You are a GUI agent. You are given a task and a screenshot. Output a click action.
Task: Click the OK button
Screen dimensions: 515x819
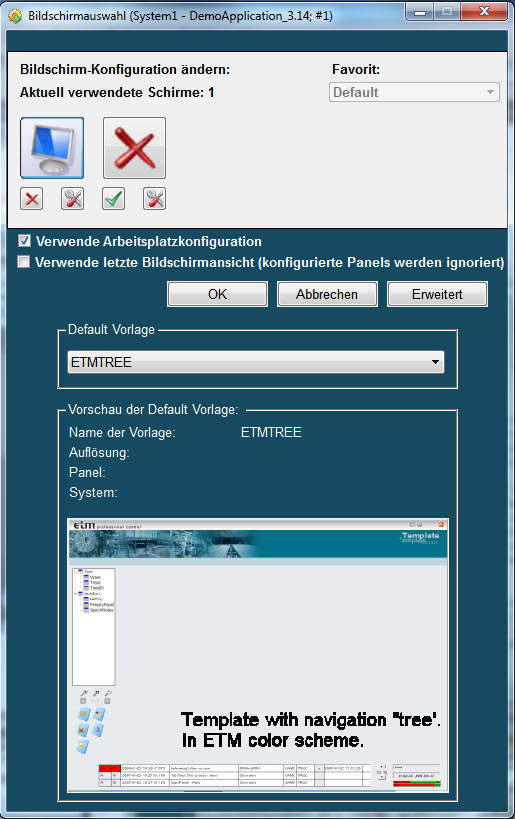coord(217,294)
